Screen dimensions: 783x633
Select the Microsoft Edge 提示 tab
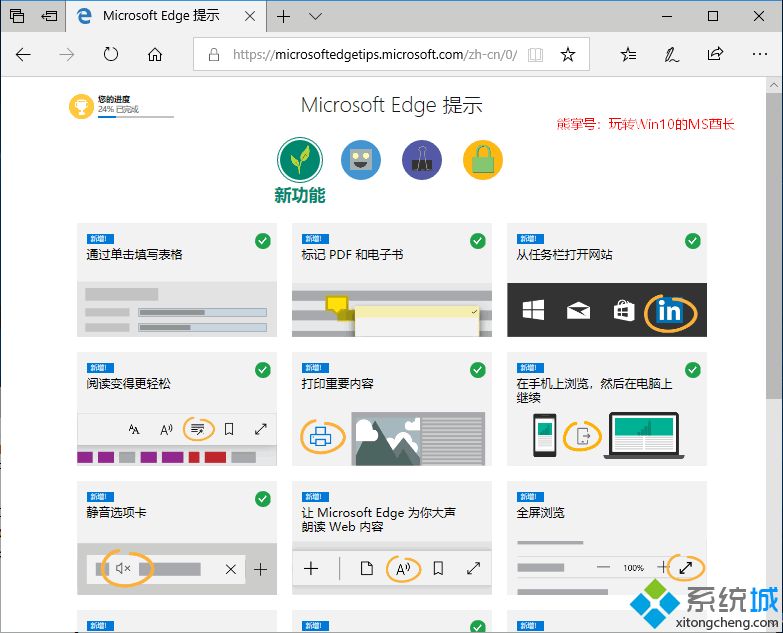pos(165,16)
